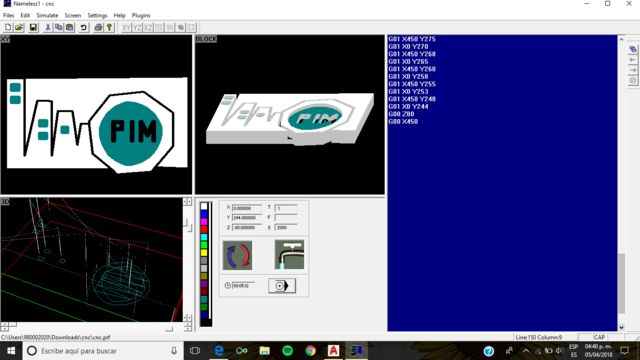Open the Edit menu
The height and width of the screenshot is (360, 640).
click(25, 16)
